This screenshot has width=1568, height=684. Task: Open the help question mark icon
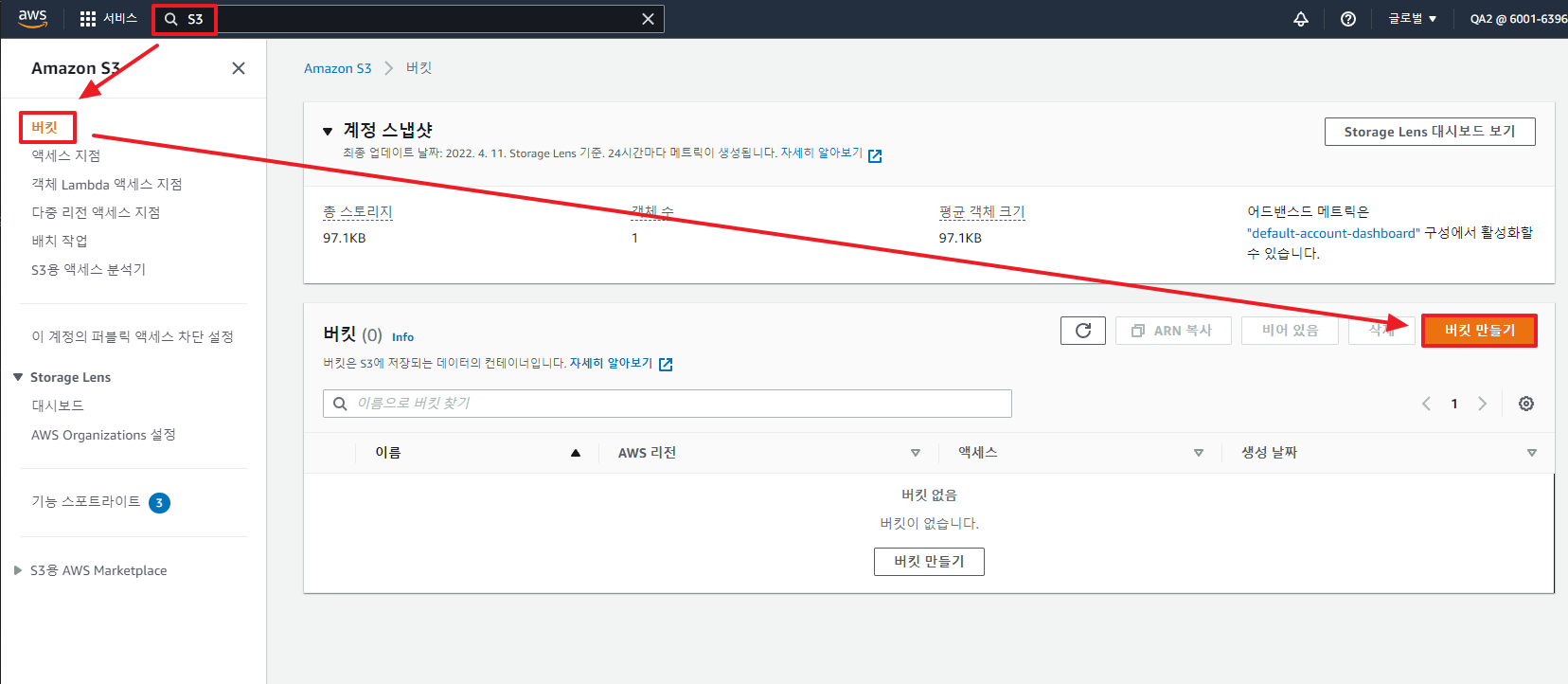pyautogui.click(x=1348, y=19)
